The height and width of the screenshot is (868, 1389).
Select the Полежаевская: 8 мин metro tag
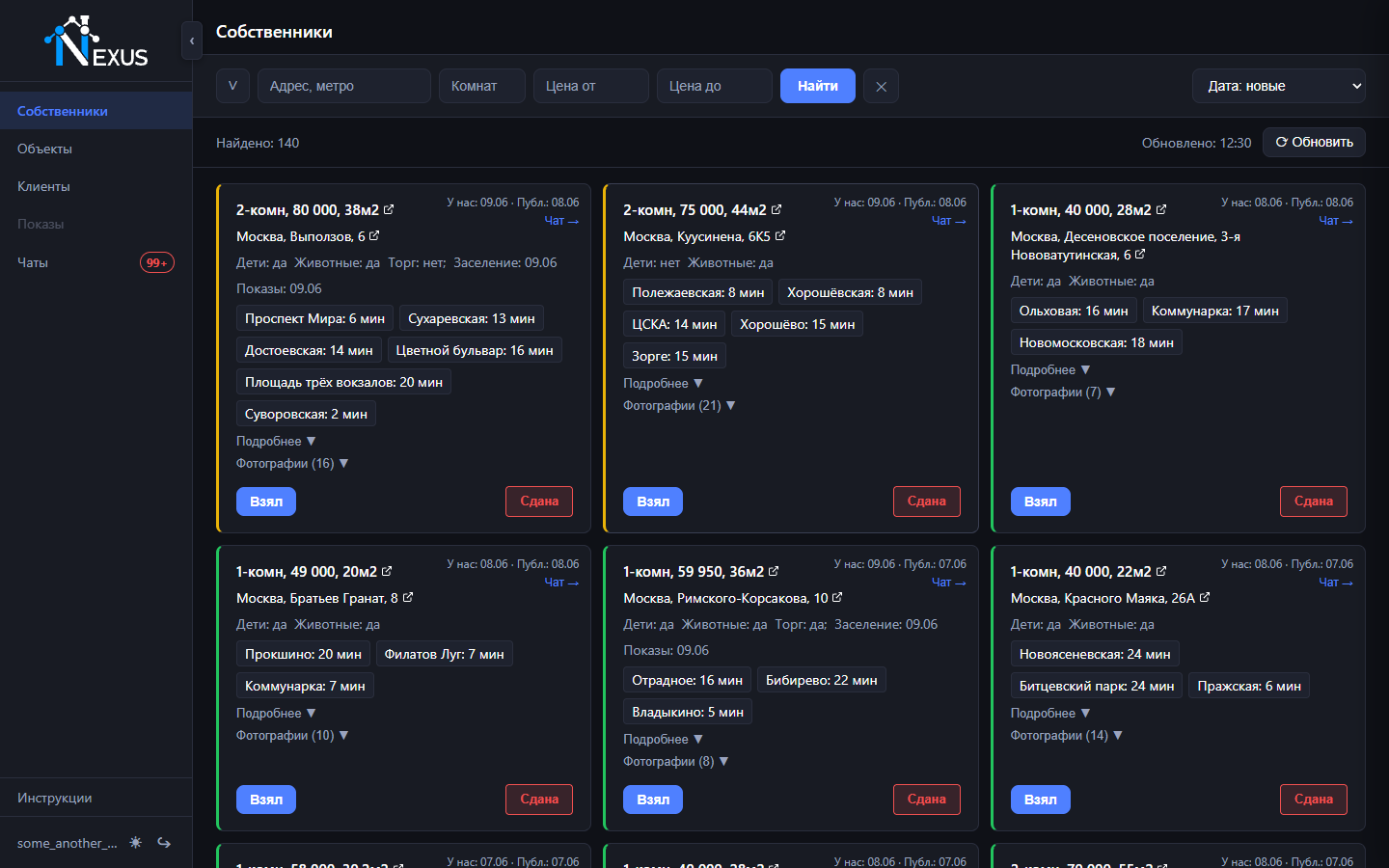pos(698,292)
